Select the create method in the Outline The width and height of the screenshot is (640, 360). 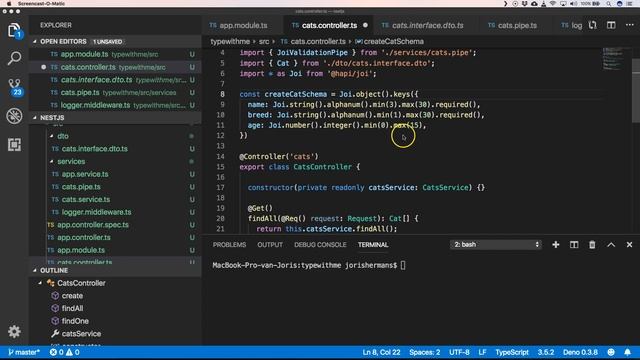pos(72,296)
